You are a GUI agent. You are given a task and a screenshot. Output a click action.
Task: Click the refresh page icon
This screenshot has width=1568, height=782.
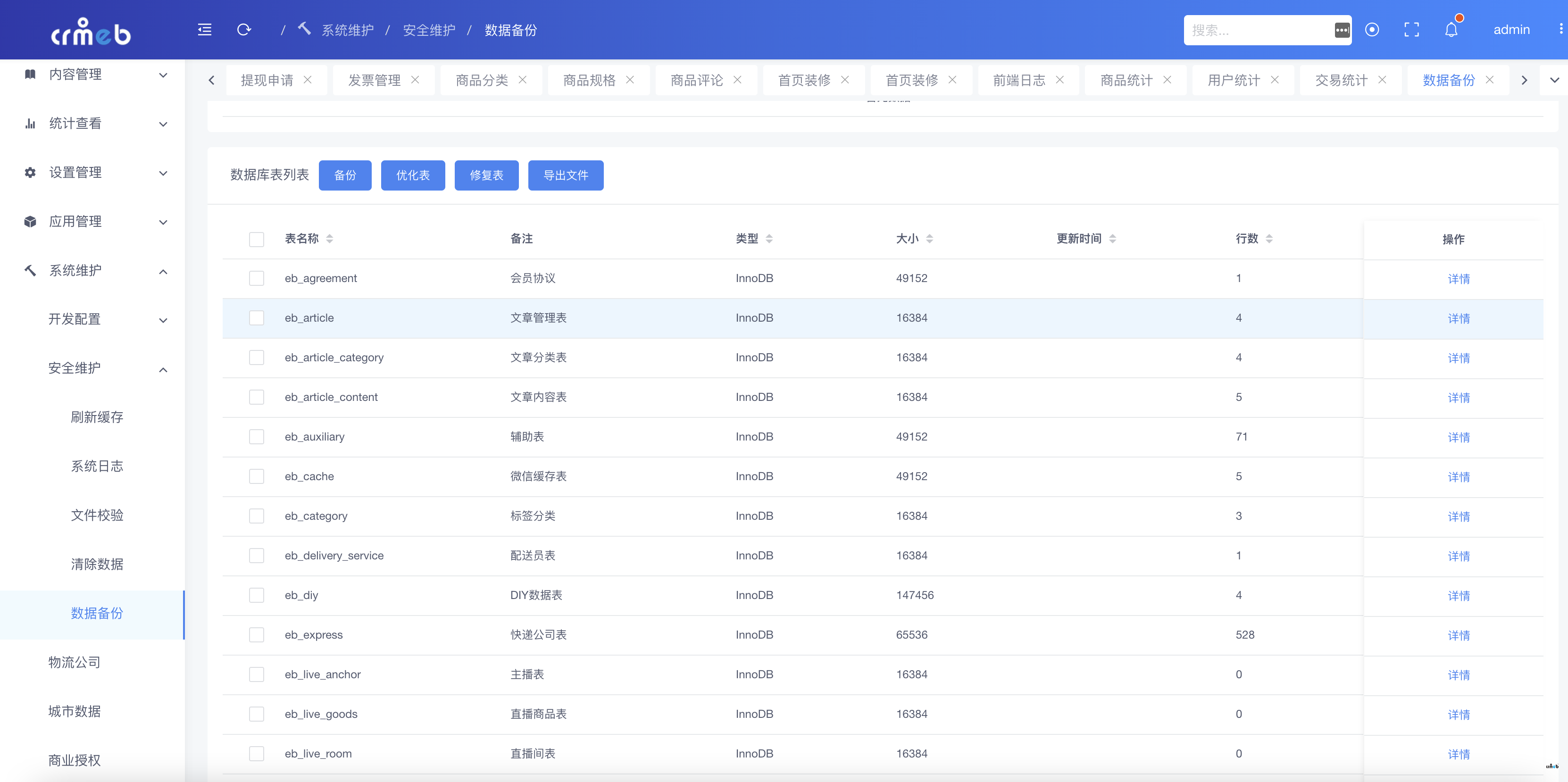pos(244,30)
